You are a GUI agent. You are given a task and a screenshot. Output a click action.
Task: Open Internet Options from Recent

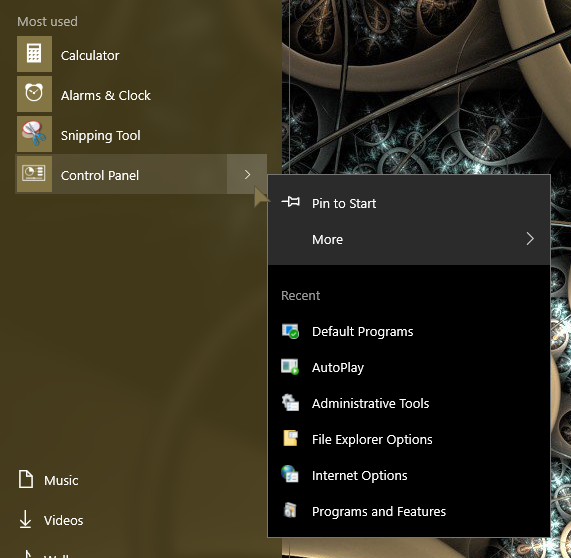[409, 475]
